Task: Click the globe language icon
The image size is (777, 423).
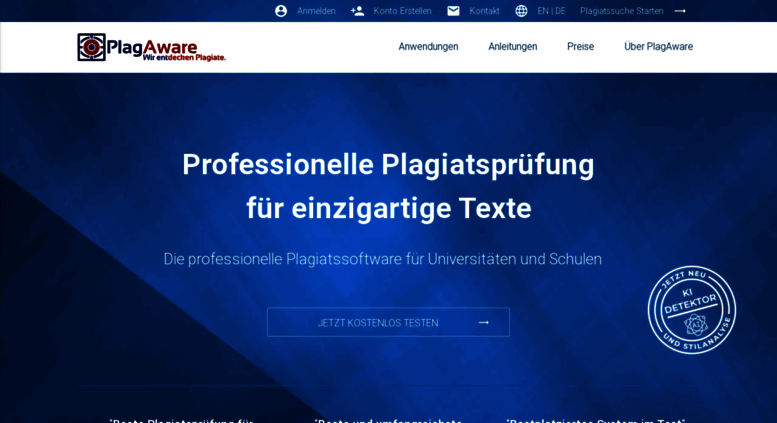Action: pos(521,11)
